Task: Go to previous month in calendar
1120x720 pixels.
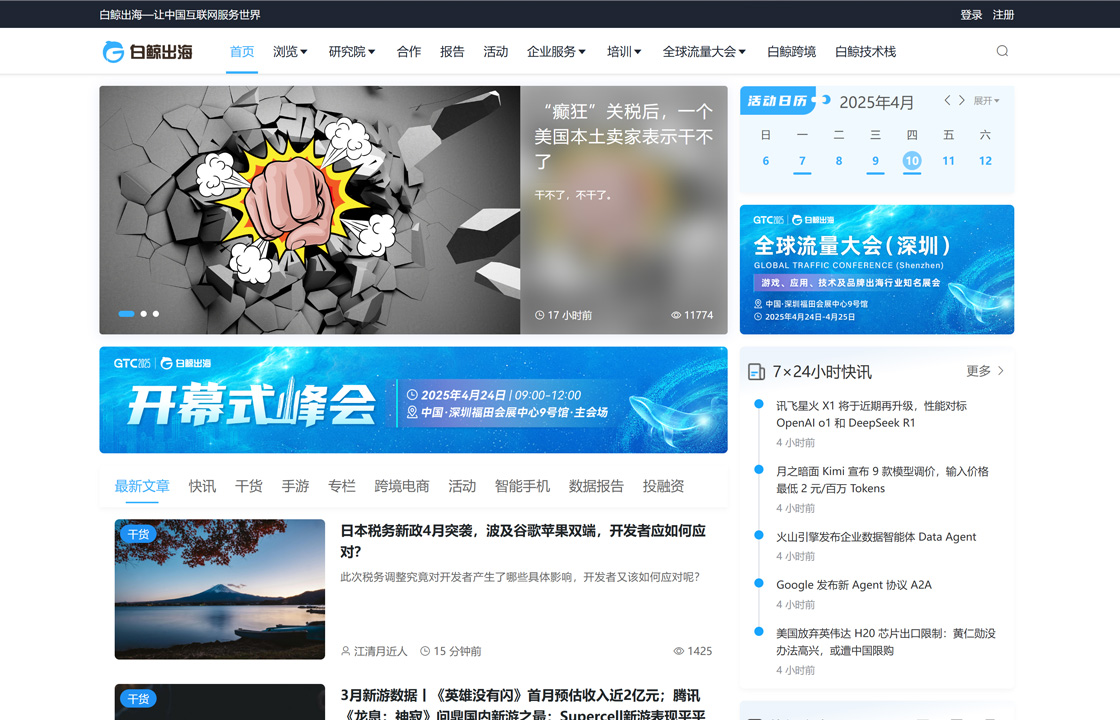Action: point(947,100)
